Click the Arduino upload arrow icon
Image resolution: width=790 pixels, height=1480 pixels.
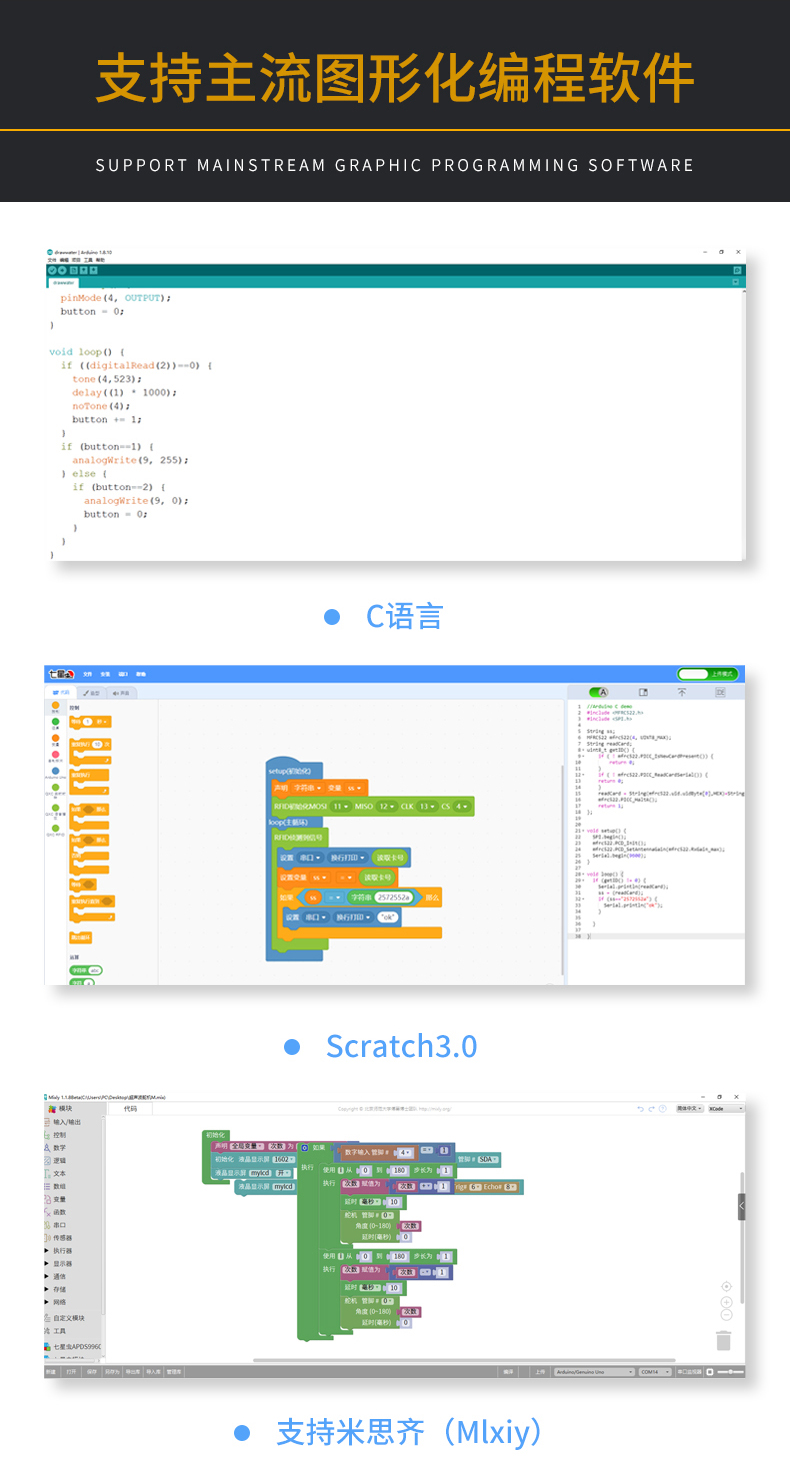62,270
